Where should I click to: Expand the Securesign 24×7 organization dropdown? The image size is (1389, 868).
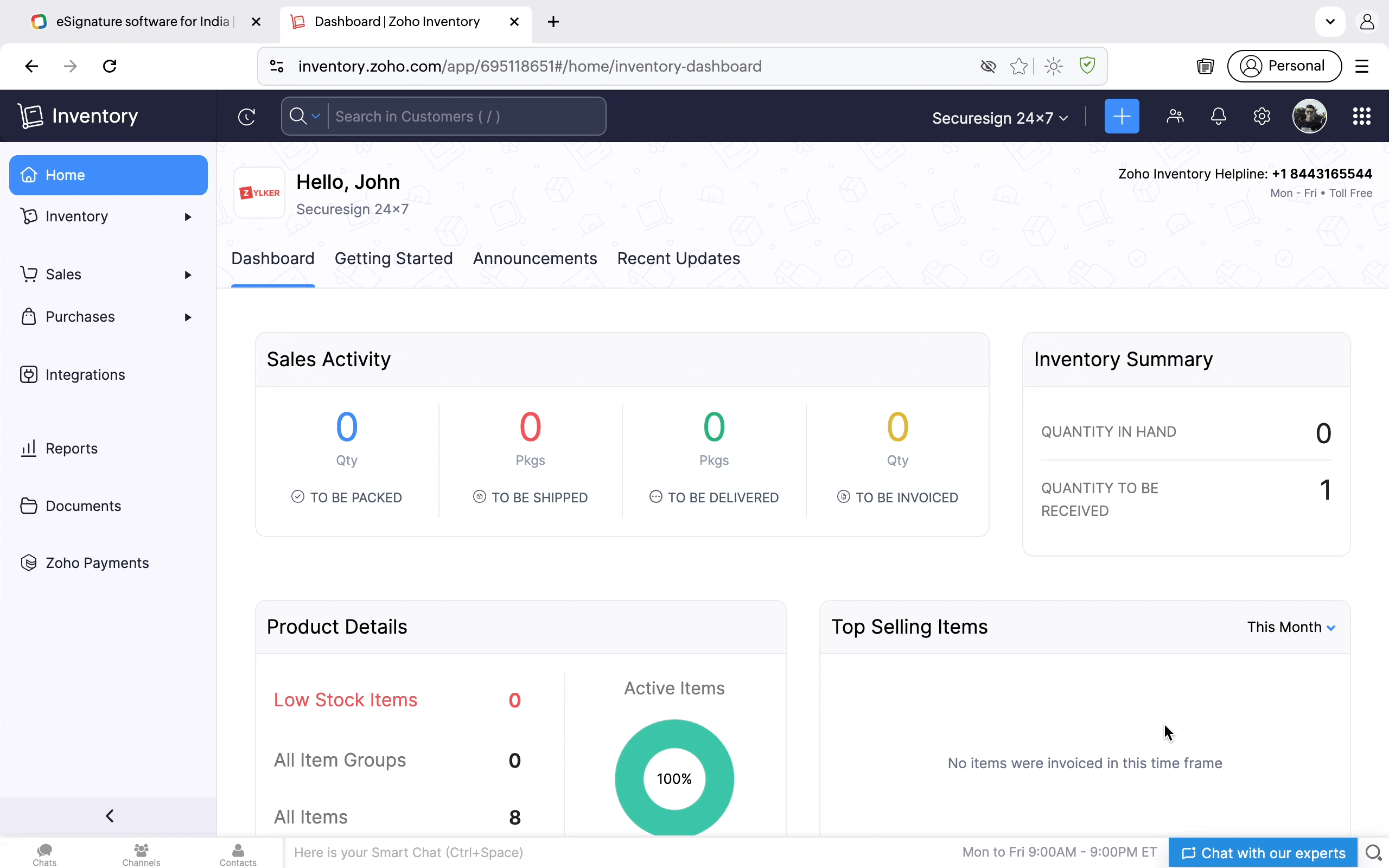[x=999, y=118]
